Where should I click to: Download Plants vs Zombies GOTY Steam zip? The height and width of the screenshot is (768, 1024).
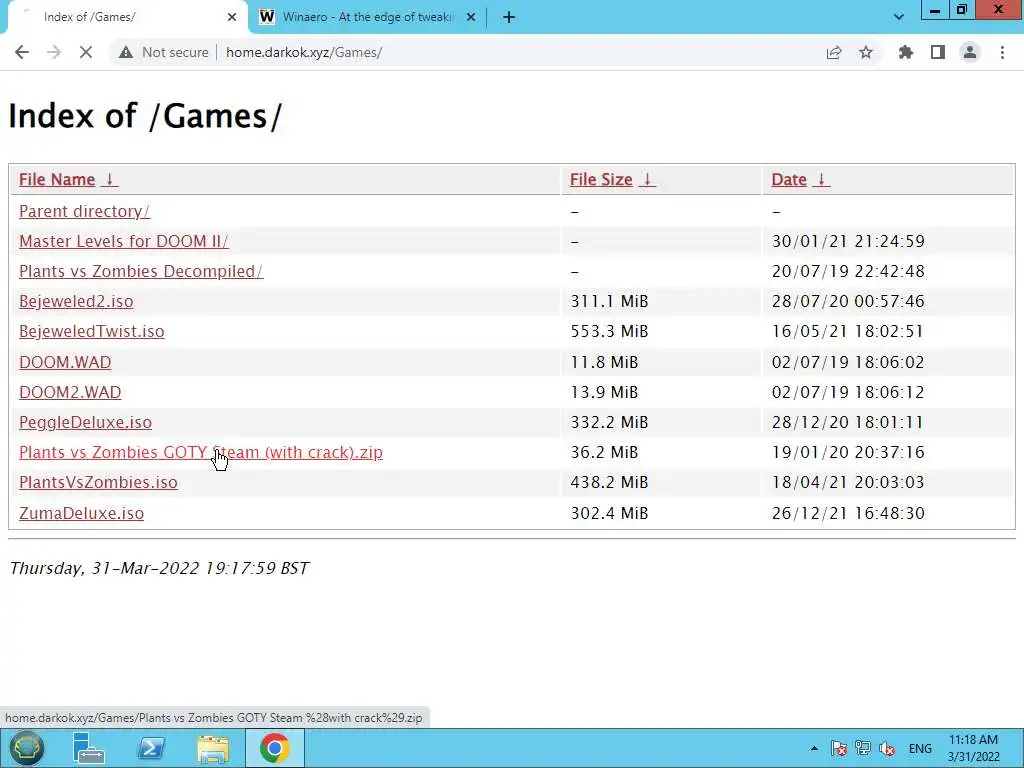click(x=200, y=452)
